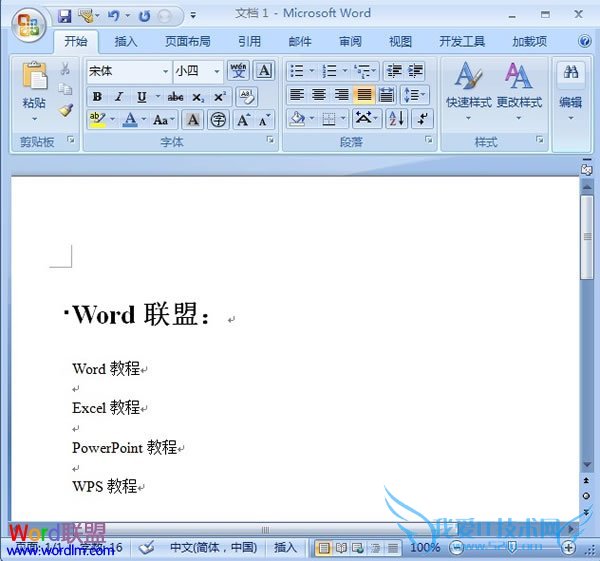This screenshot has width=600, height=561.
Task: Toggle character shading button
Action: (193, 120)
